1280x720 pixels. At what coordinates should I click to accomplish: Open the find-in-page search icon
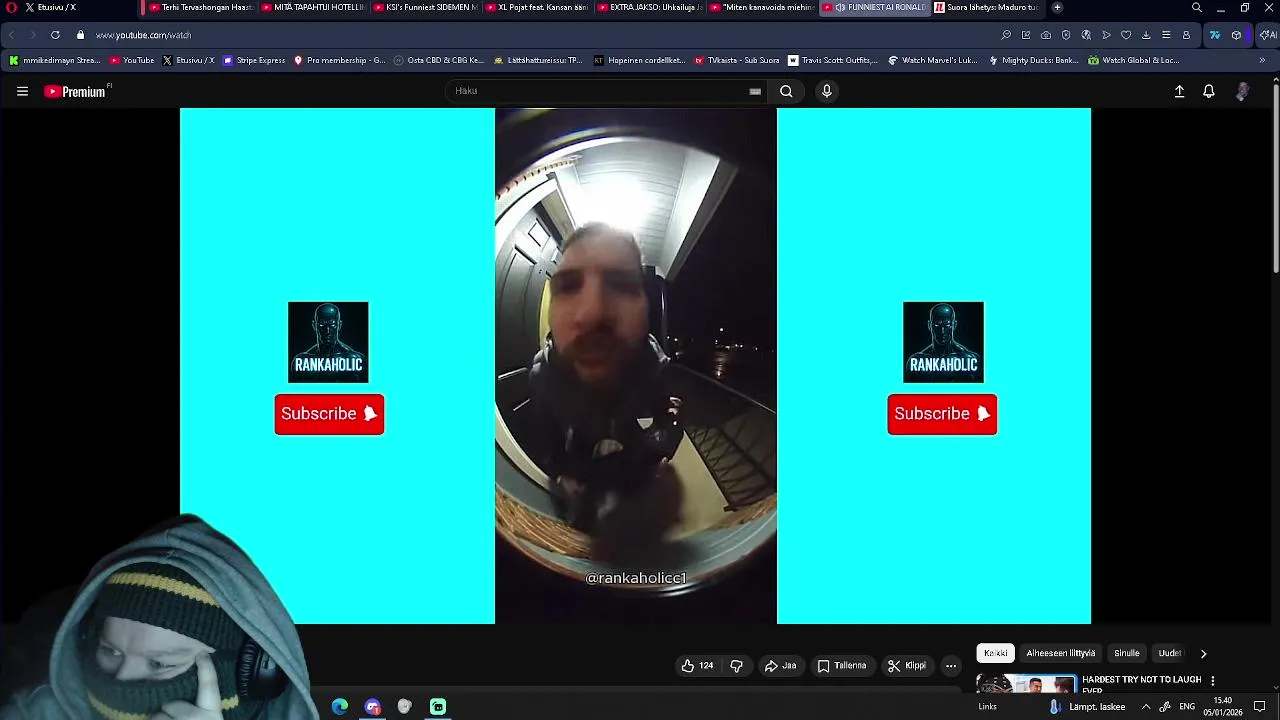(1006, 35)
